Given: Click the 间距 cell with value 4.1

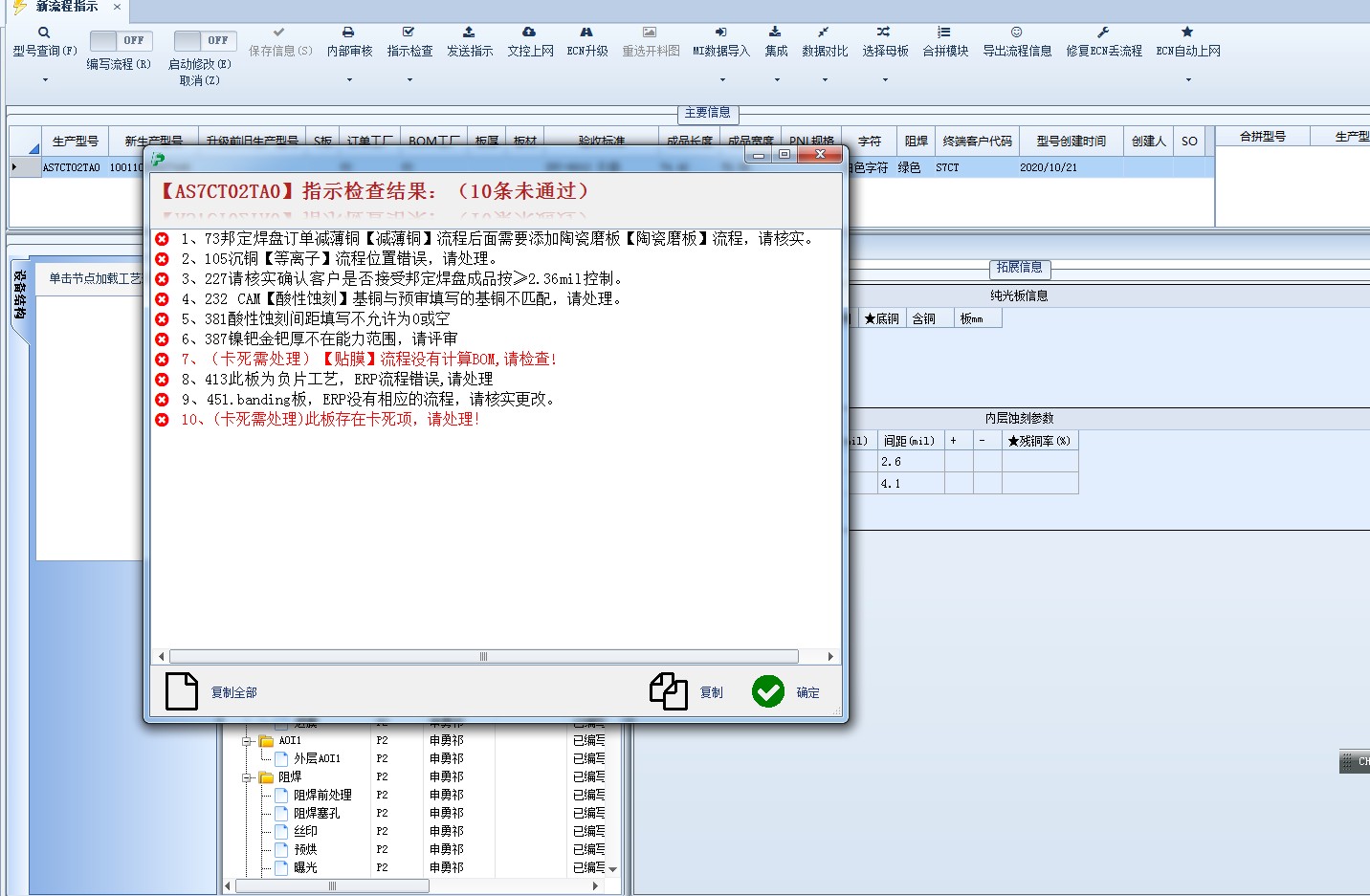Looking at the screenshot, I should [x=911, y=484].
